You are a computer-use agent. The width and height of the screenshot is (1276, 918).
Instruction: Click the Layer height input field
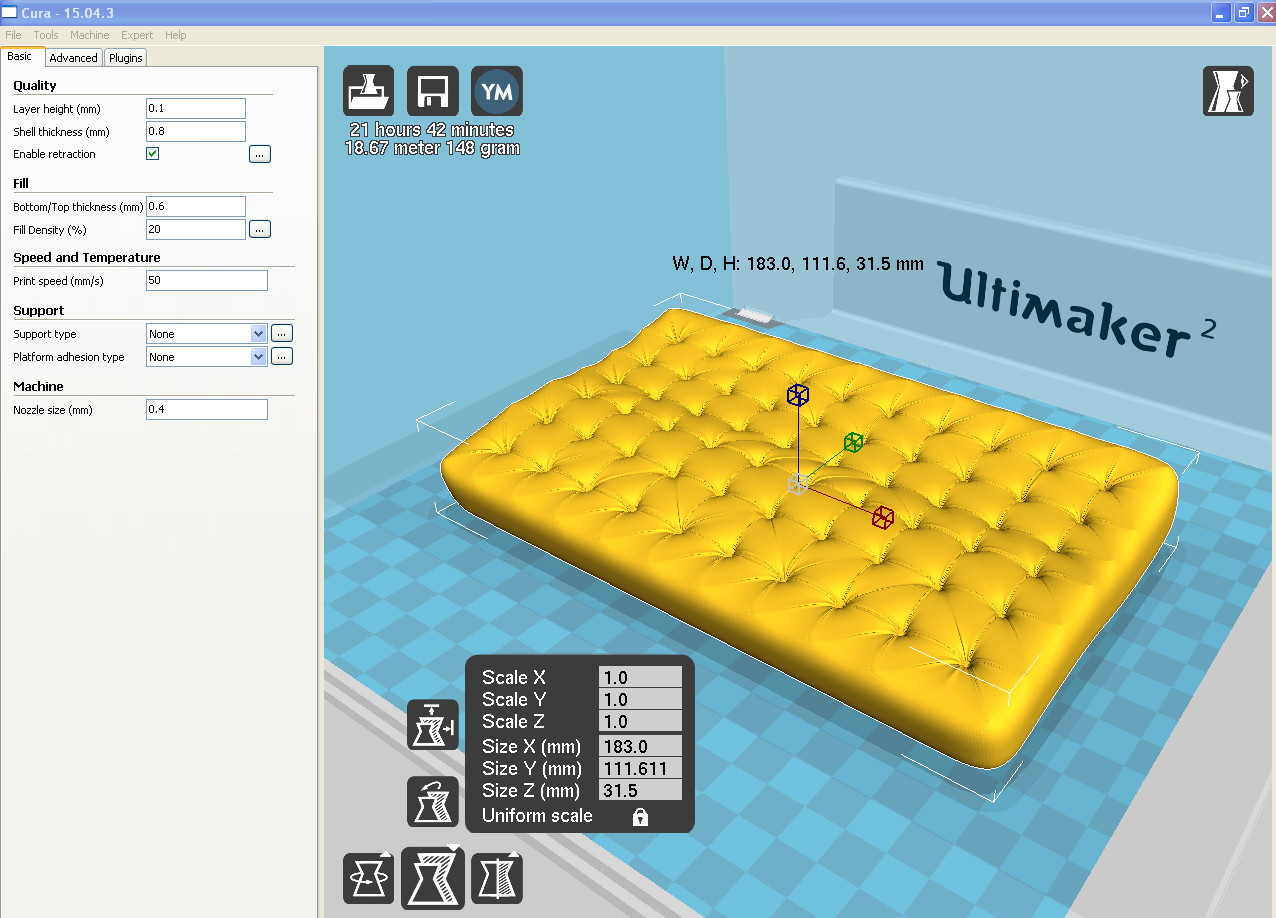click(196, 108)
